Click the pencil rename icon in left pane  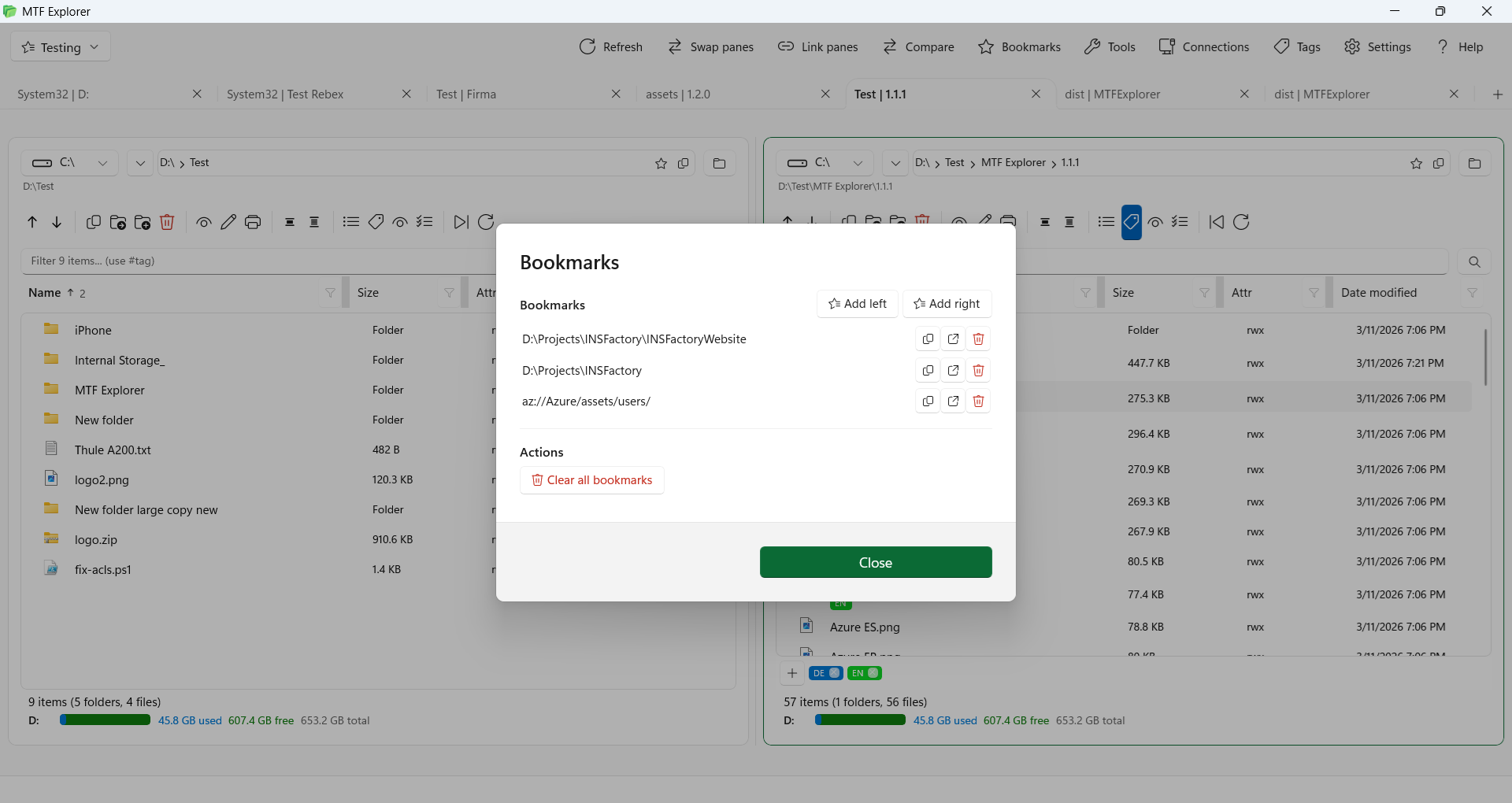[228, 223]
